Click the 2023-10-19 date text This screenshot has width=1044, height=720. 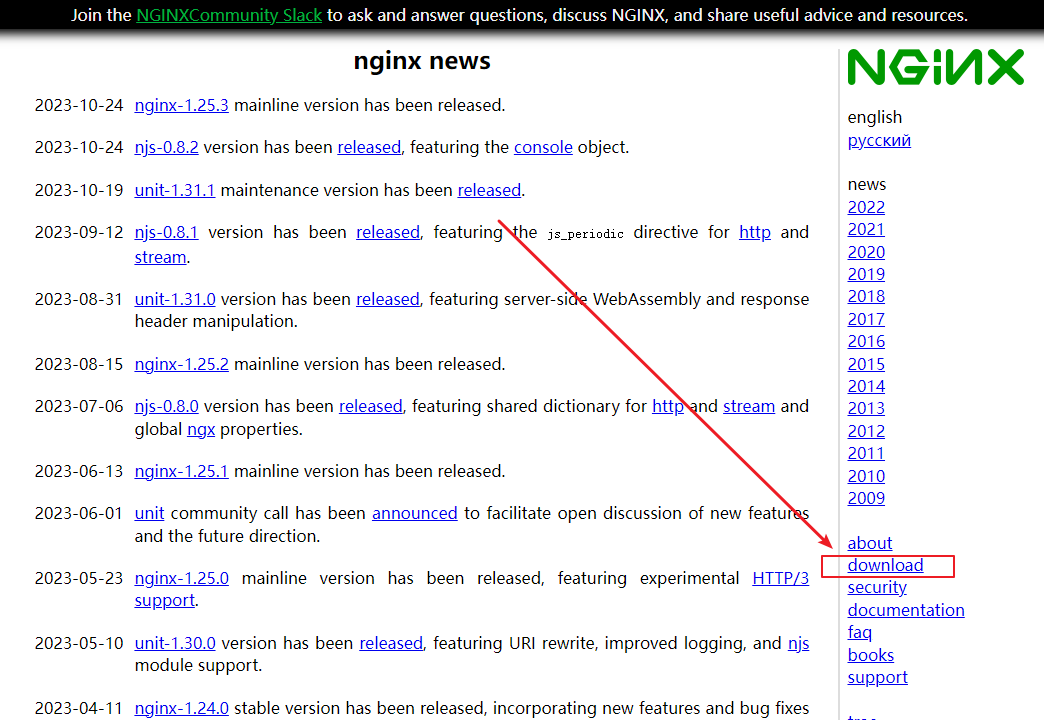(x=79, y=190)
